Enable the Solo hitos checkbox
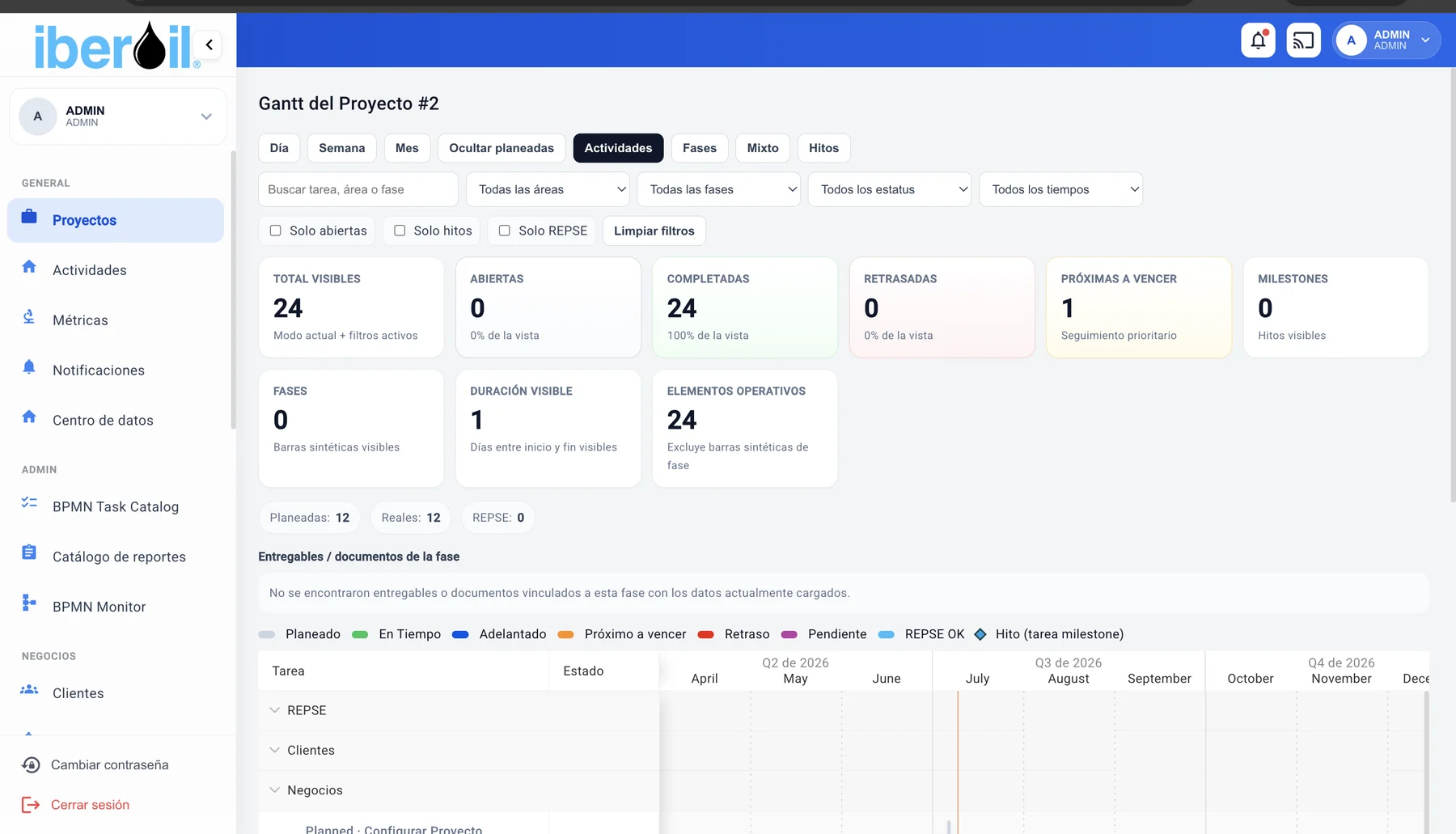The height and width of the screenshot is (834, 1456). coord(400,231)
